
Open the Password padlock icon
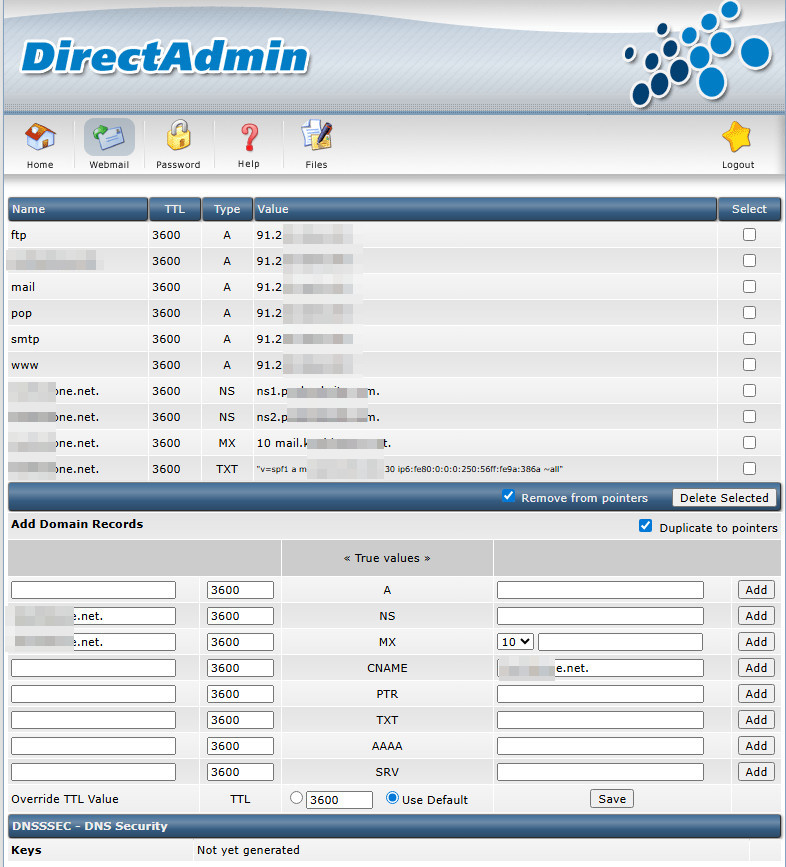tap(178, 135)
